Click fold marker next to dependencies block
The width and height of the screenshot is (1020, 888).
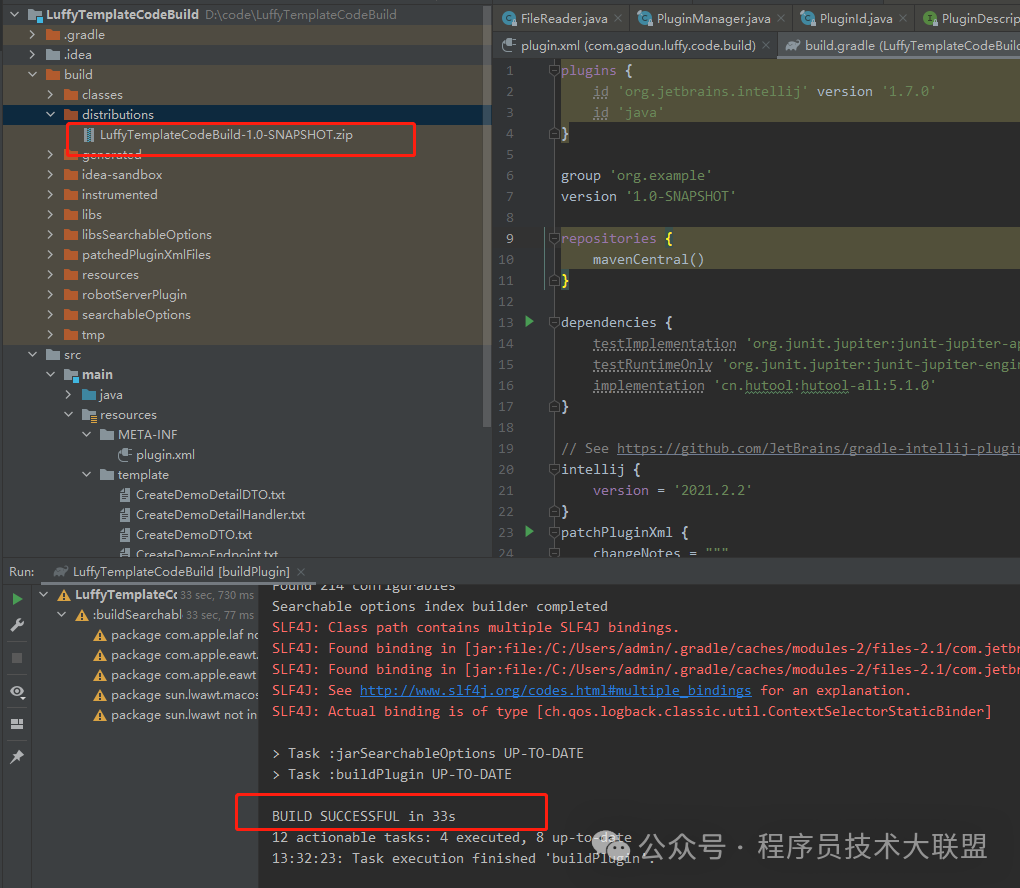(x=554, y=322)
